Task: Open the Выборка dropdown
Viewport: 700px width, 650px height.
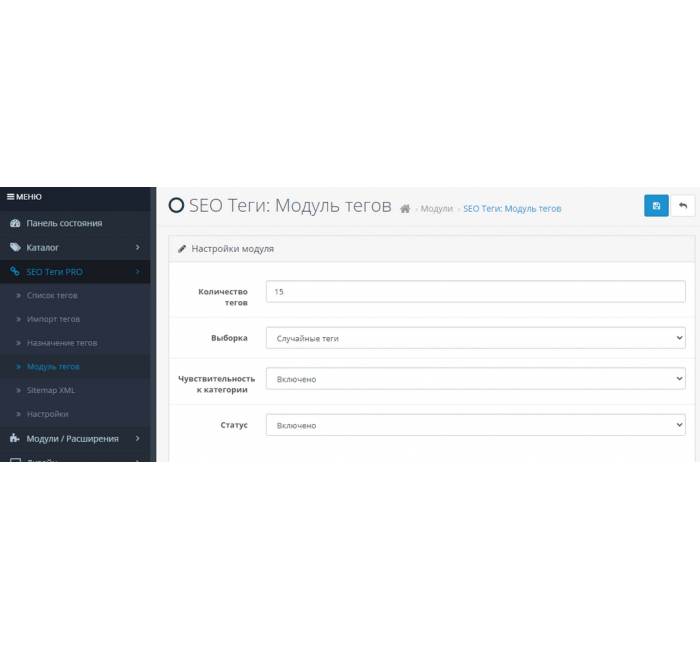Action: coord(475,338)
